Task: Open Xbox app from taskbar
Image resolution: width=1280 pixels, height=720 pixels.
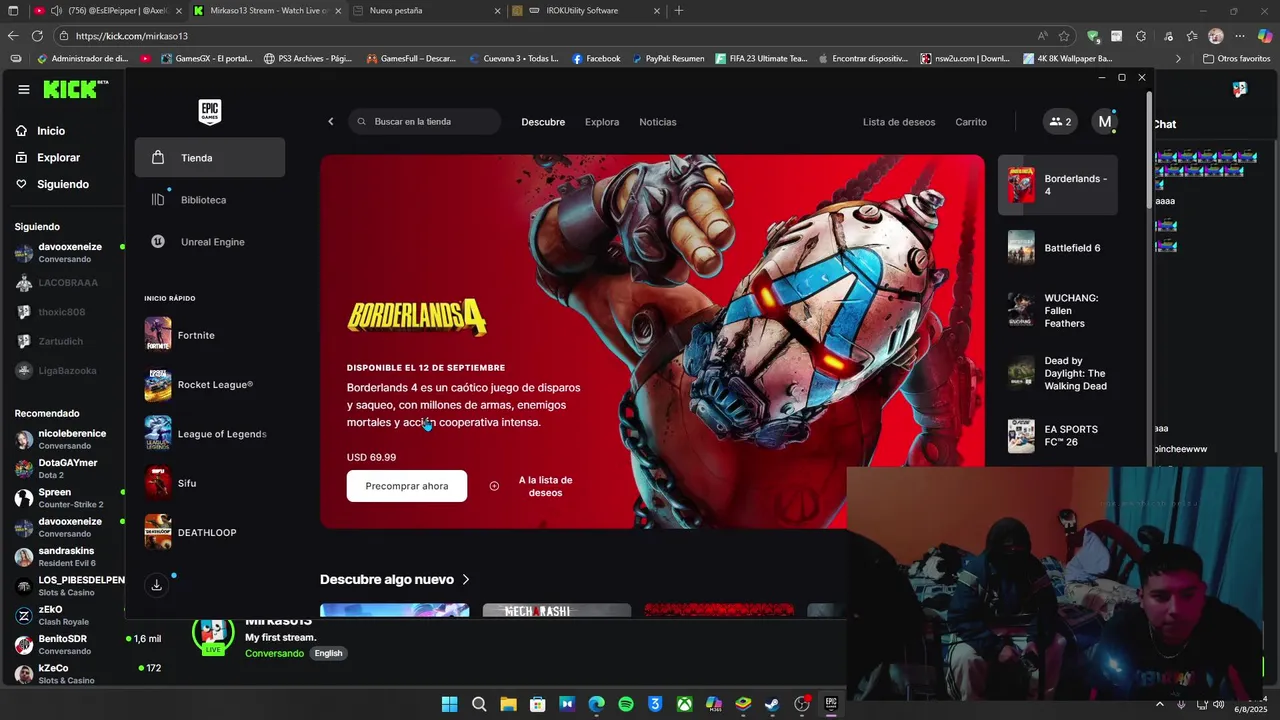Action: (684, 704)
